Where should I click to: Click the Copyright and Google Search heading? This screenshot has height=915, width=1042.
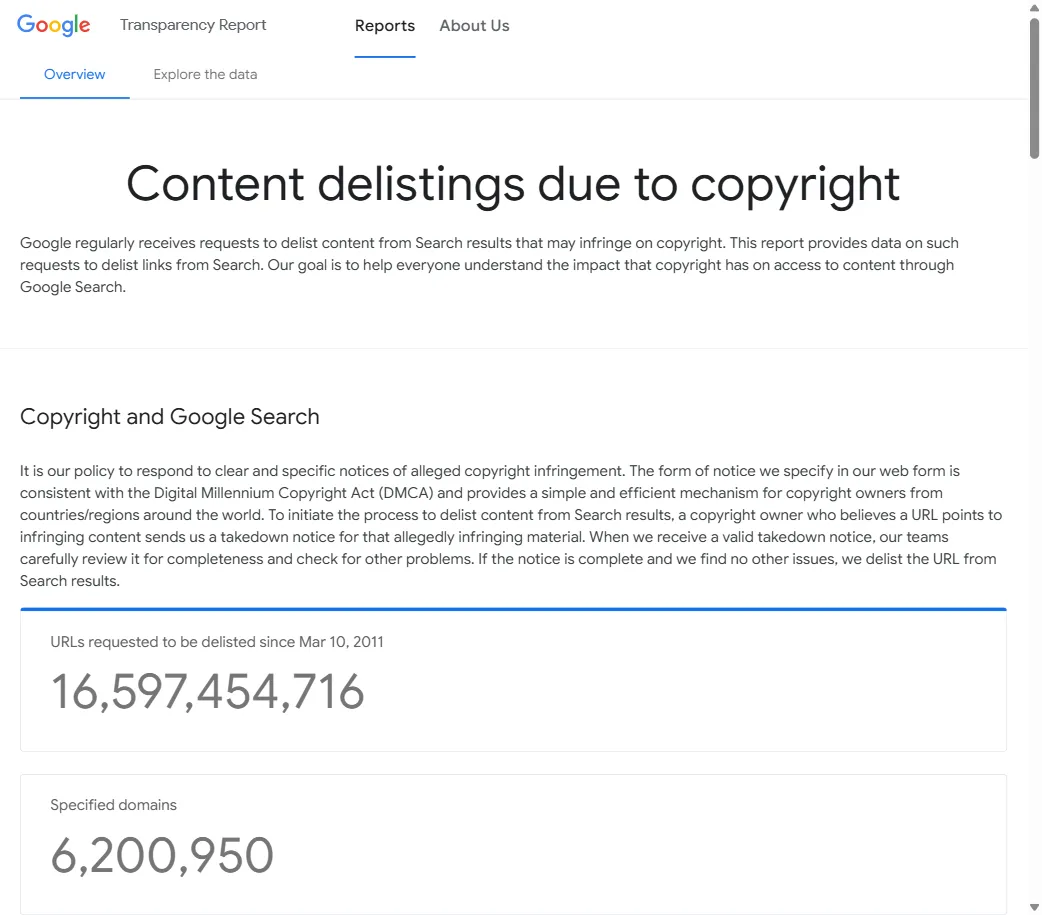170,416
